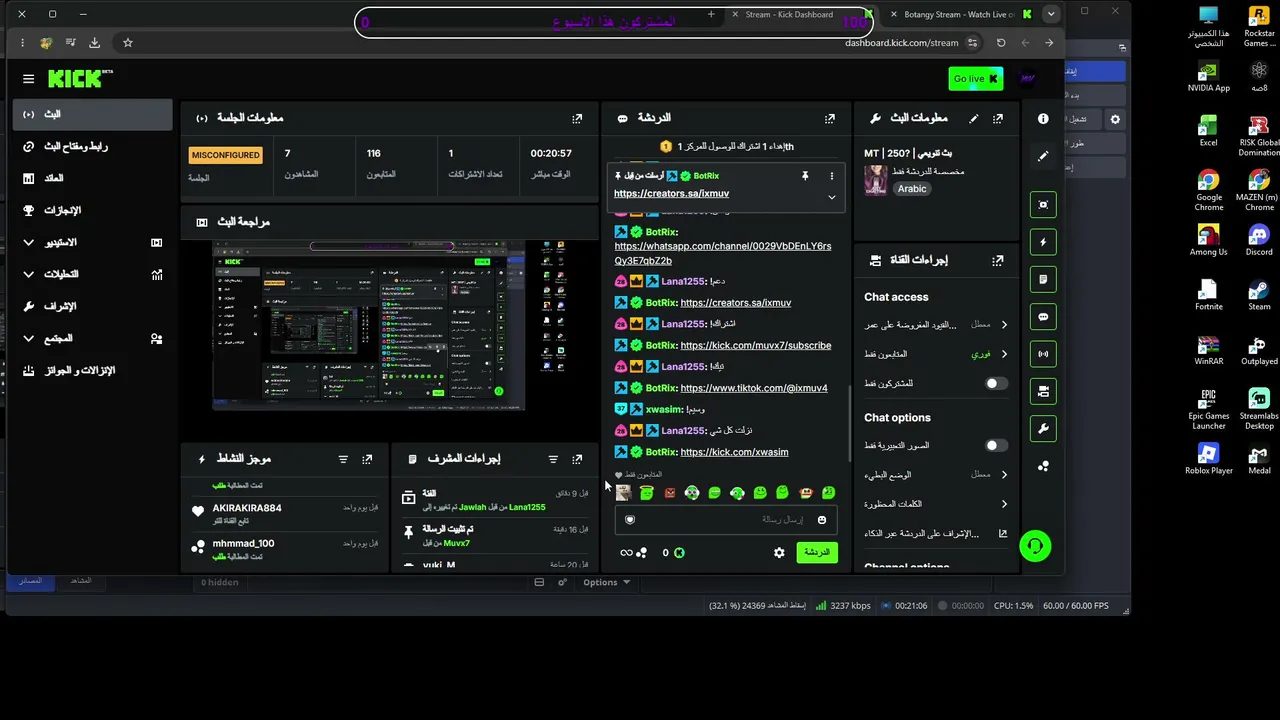Open the Options dropdown in OBS window
This screenshot has height=720, width=1280.
point(607,582)
